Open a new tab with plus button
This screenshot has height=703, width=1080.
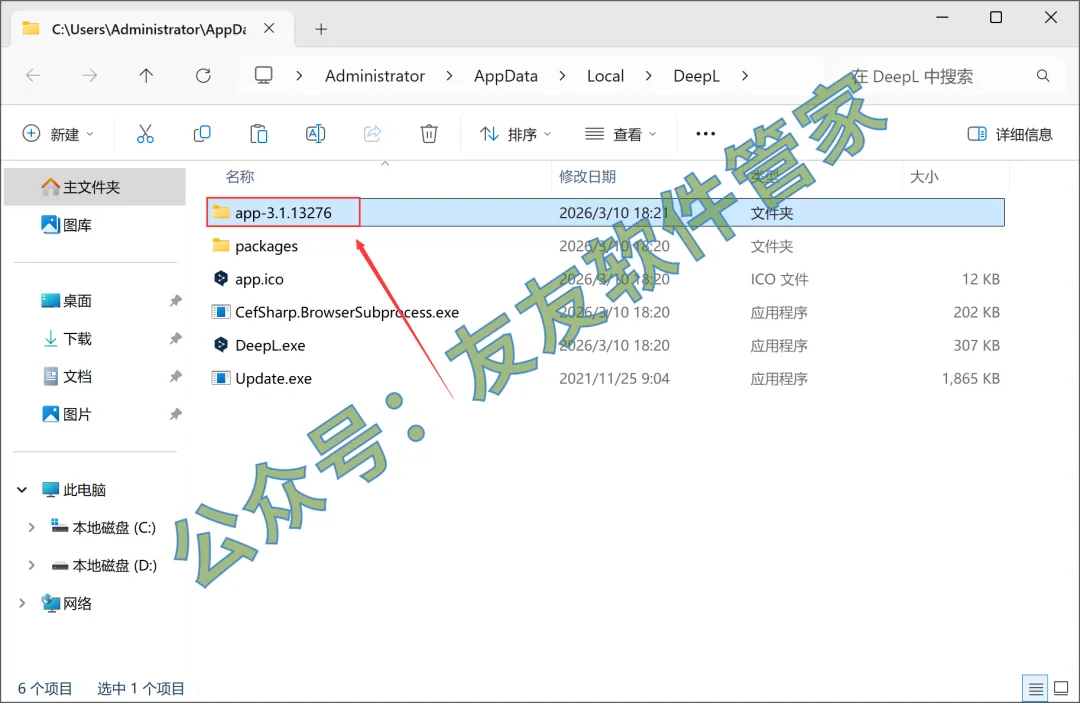point(321,29)
